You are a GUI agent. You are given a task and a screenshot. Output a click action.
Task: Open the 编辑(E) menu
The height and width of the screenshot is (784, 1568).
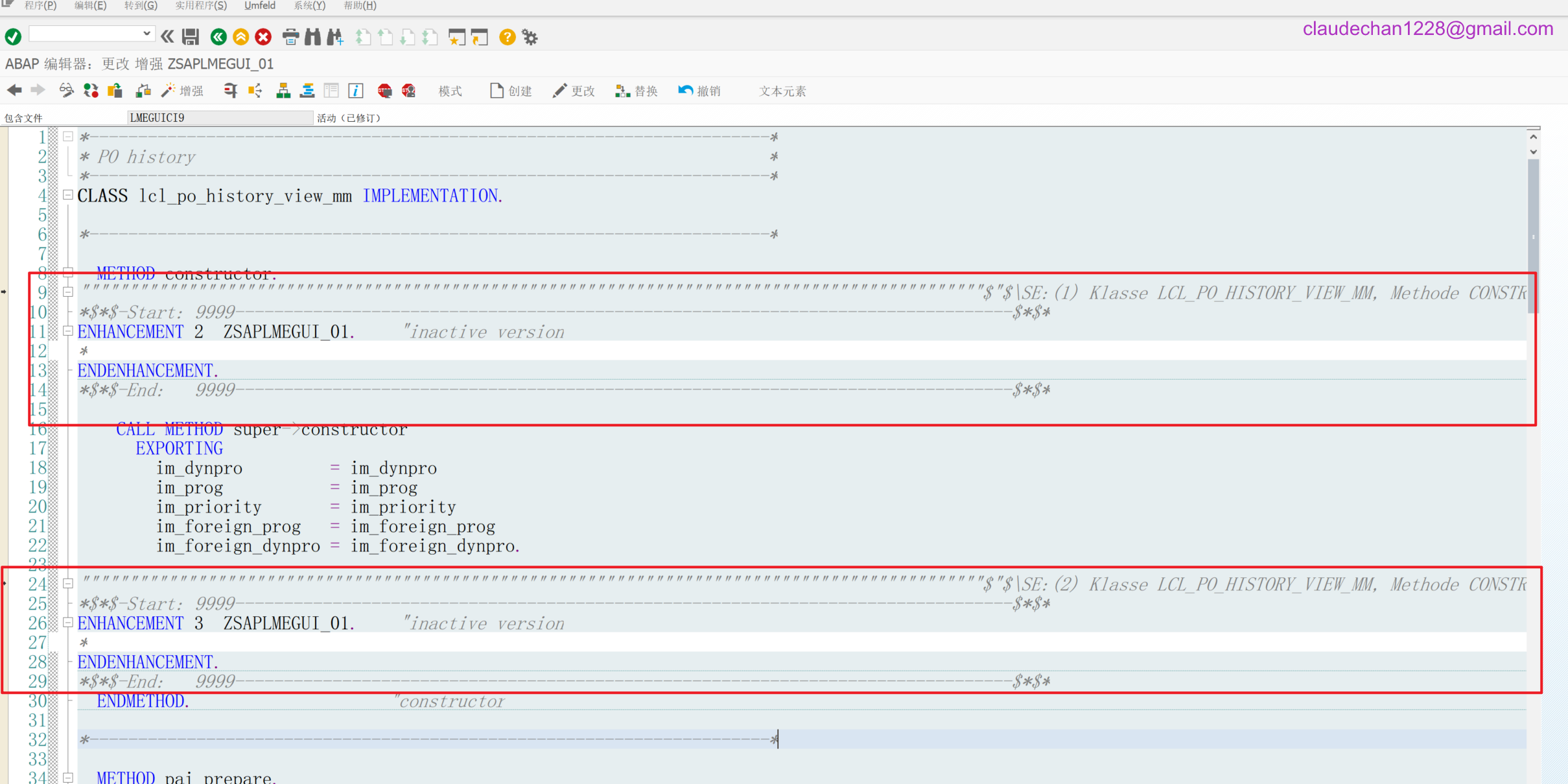(90, 6)
